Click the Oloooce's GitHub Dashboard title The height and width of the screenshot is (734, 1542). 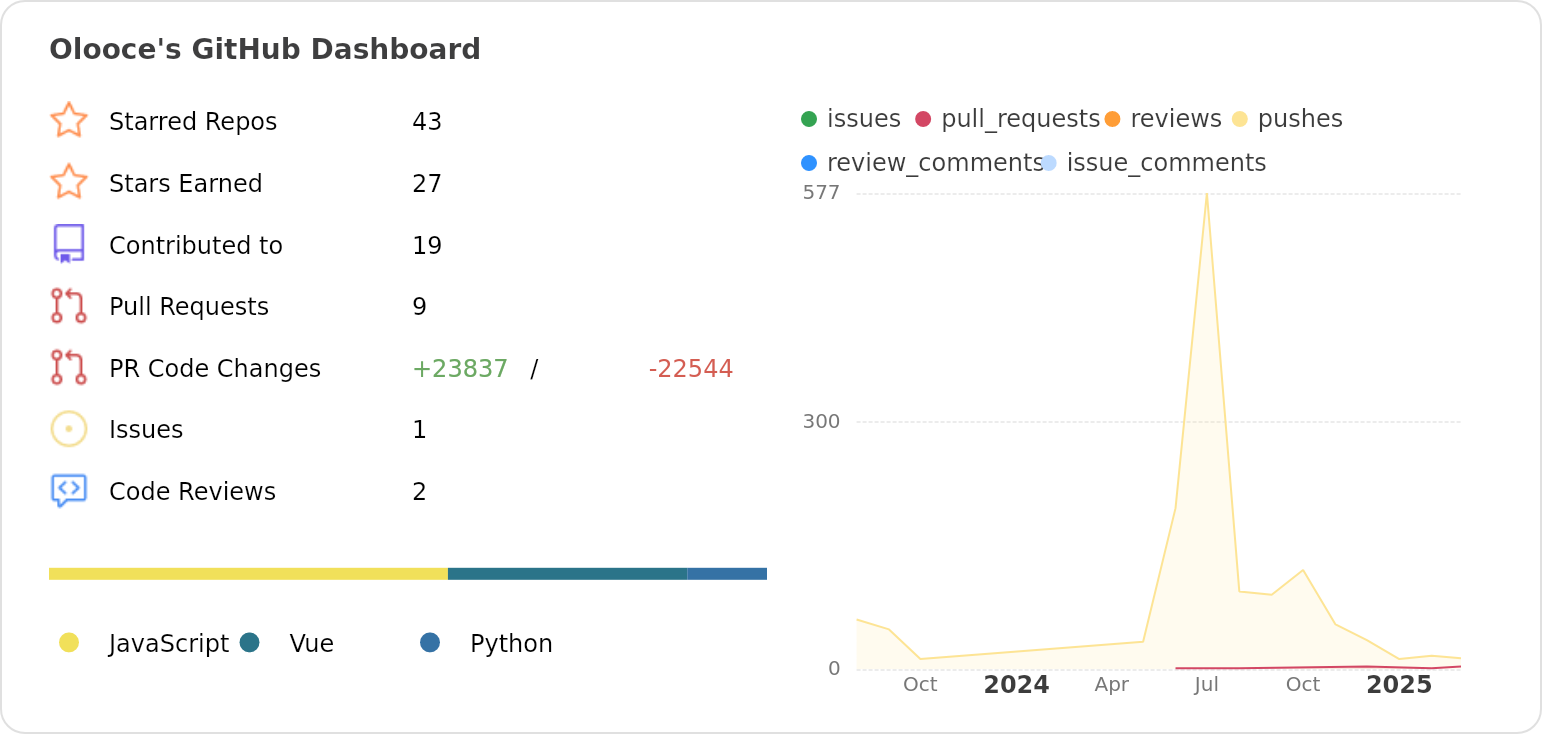[265, 49]
